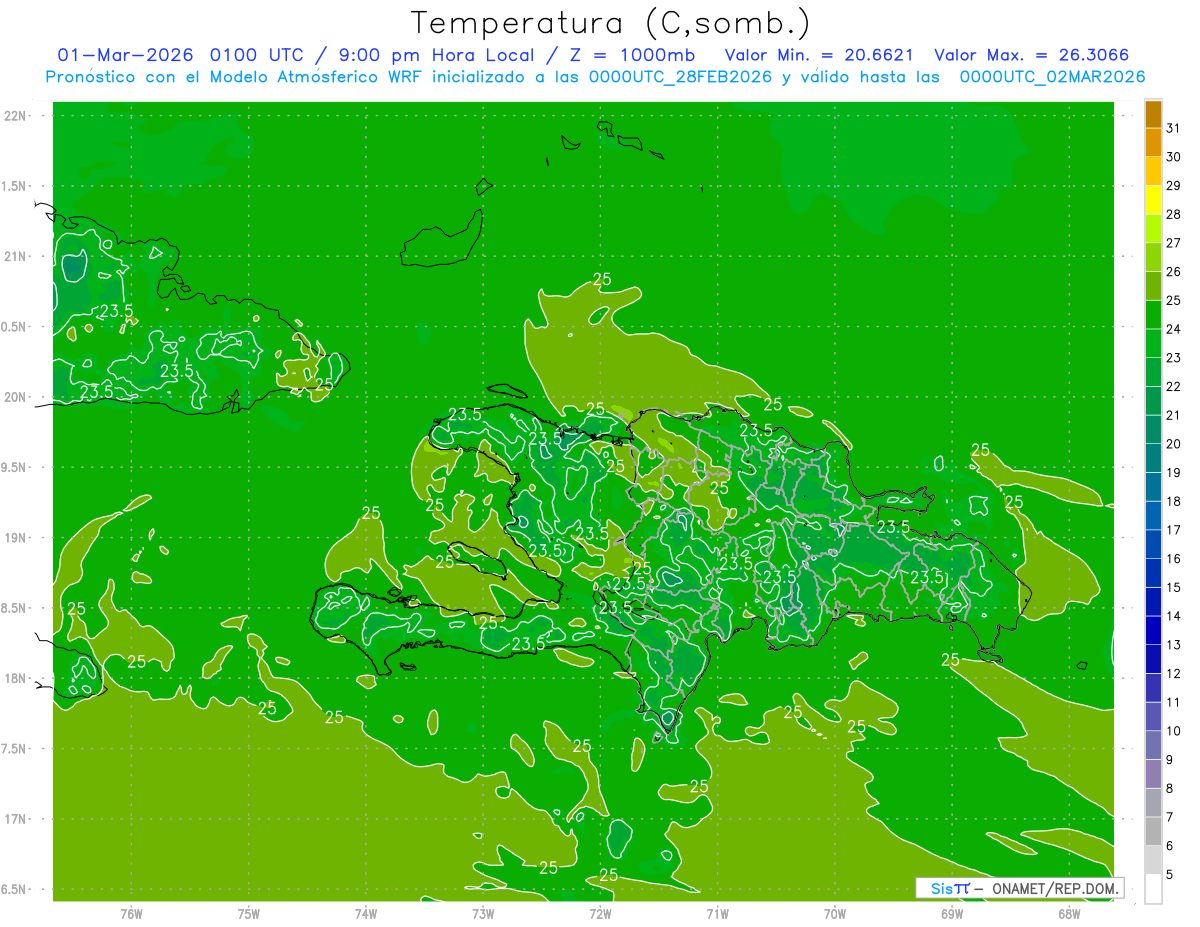
Task: Pick the dark blue legend band between 13 and 14
Action: (x=1153, y=630)
